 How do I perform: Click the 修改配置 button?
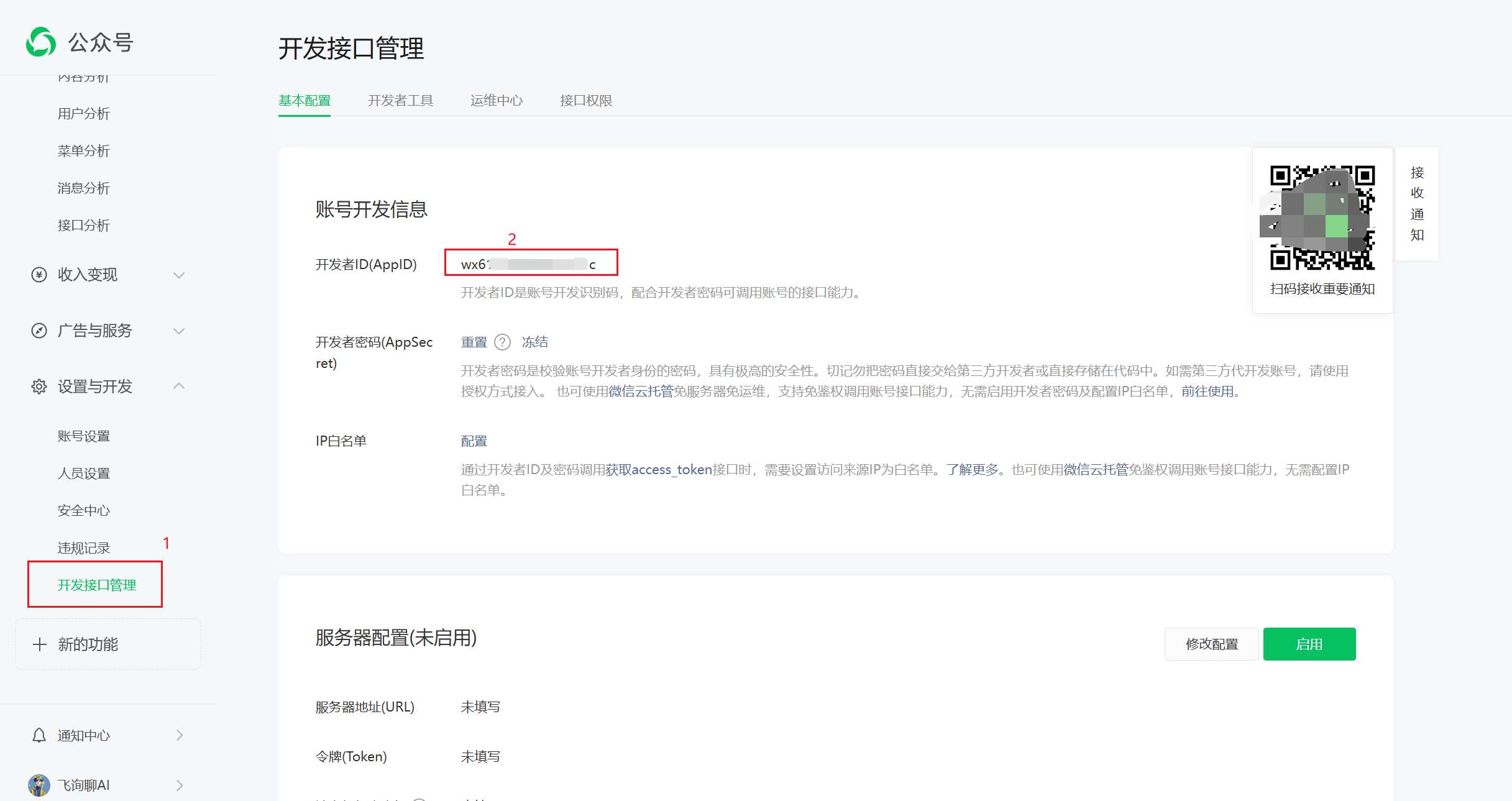[1211, 644]
